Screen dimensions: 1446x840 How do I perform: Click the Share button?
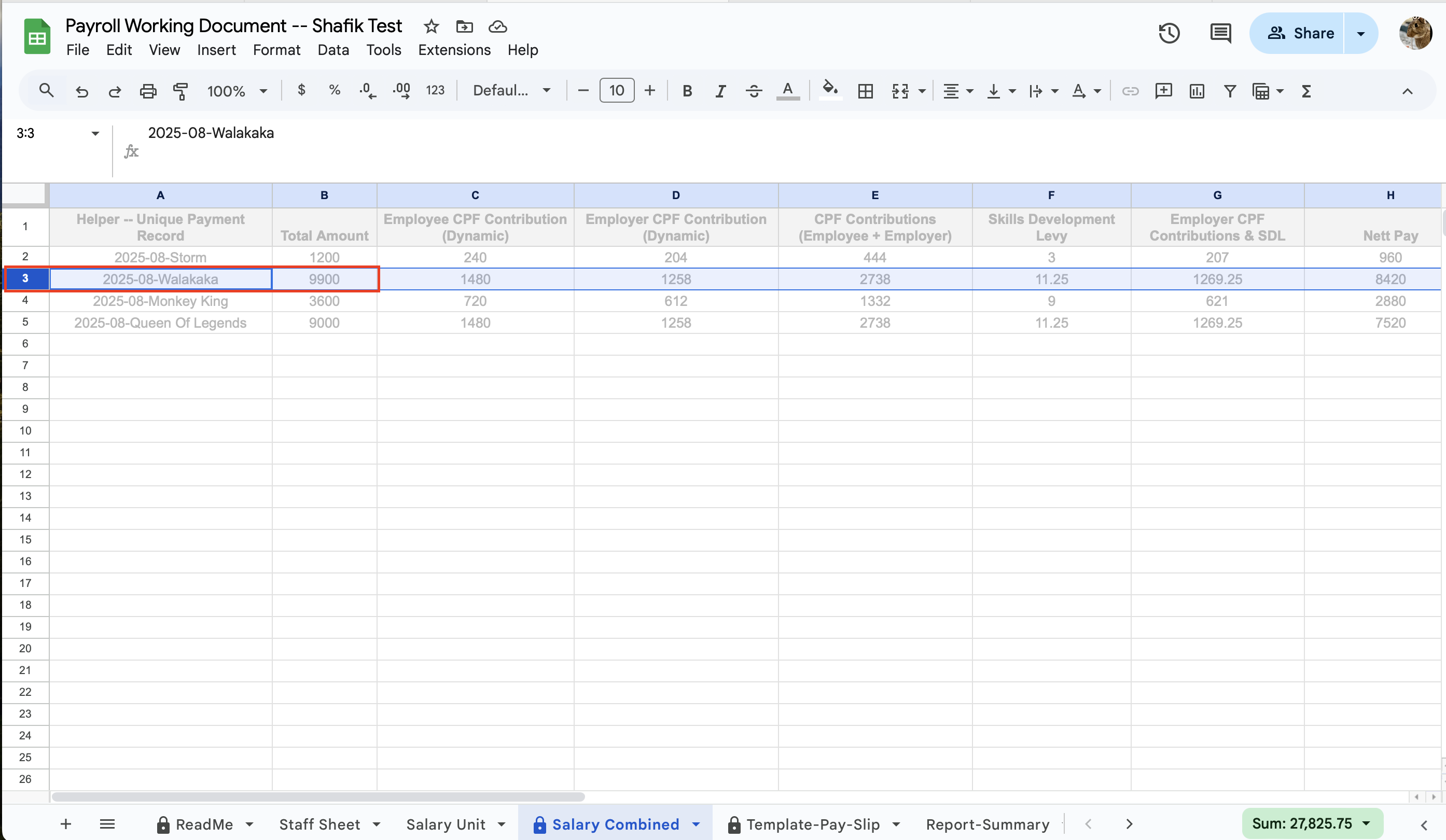1297,33
